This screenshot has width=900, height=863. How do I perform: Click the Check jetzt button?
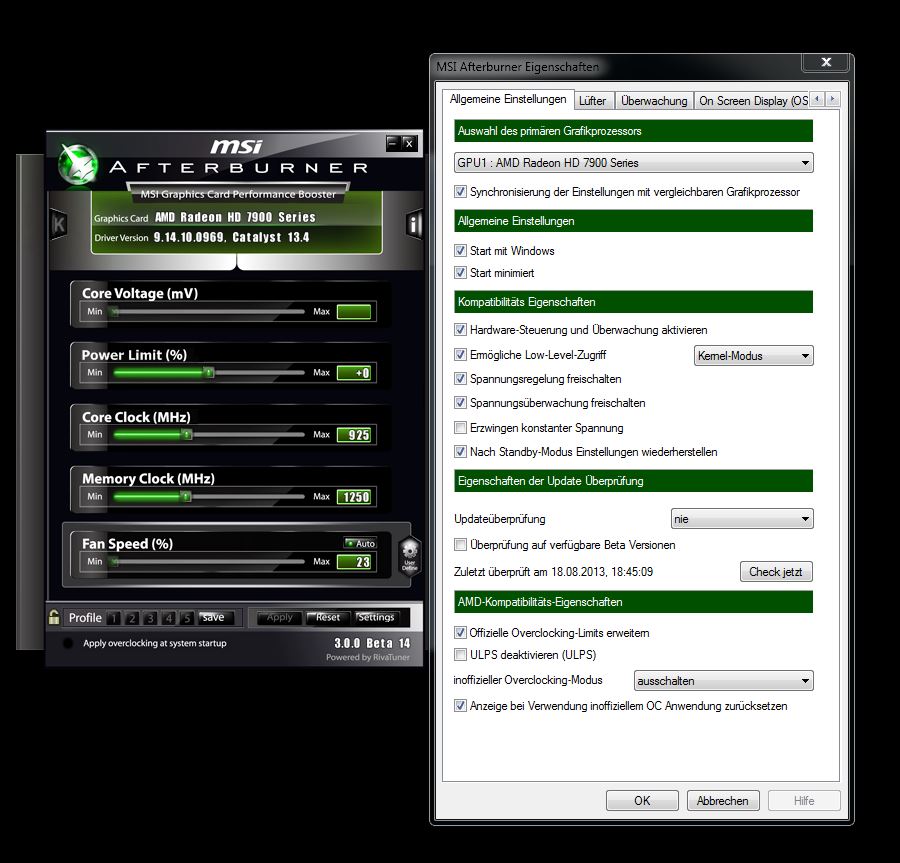[776, 572]
